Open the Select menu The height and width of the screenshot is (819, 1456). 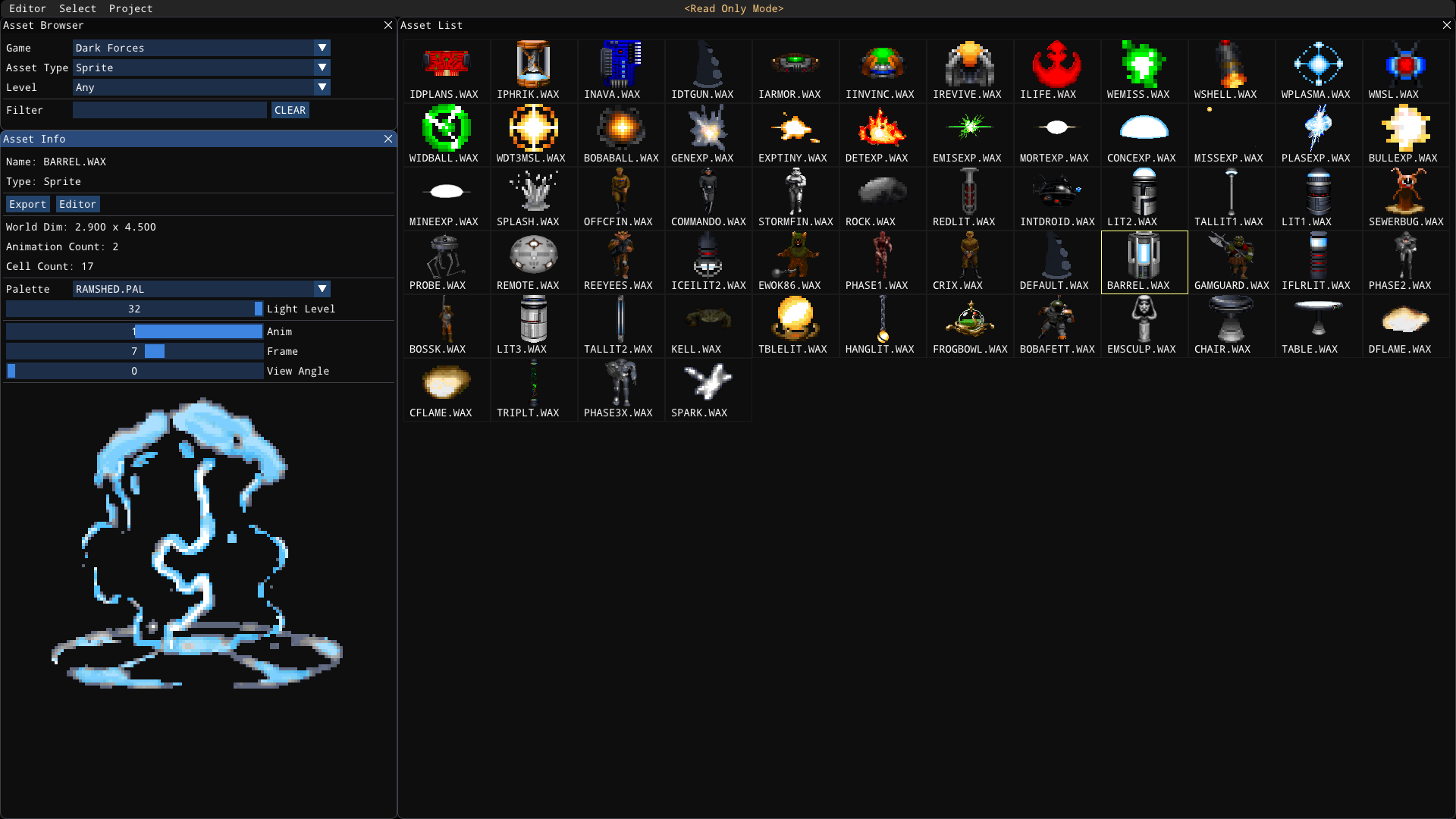77,8
